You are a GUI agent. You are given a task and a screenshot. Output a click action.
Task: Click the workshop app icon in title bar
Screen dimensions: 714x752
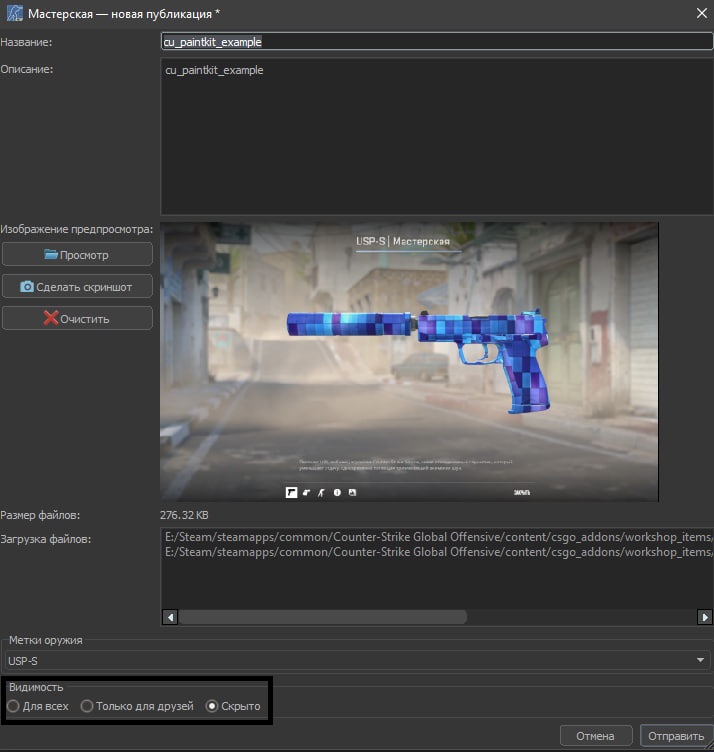[14, 13]
